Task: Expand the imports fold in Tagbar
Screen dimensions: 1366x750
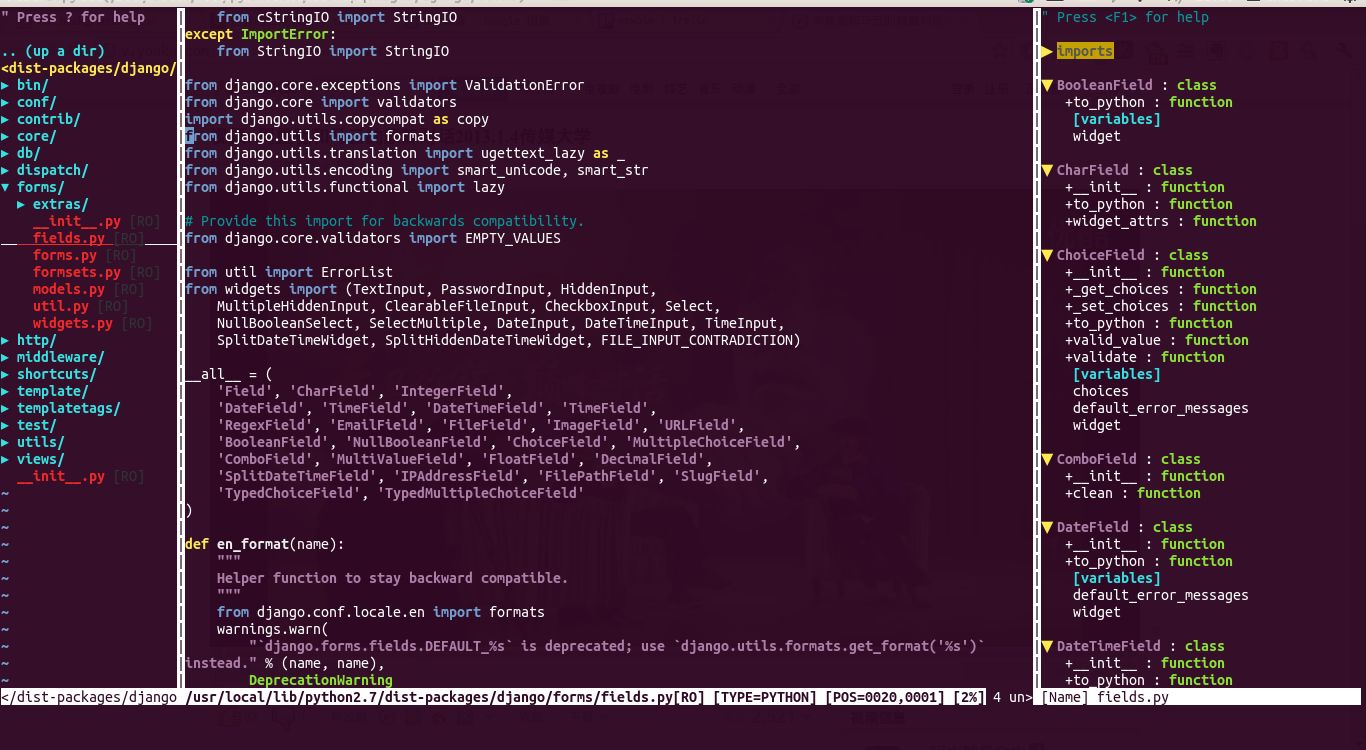Action: [1047, 52]
